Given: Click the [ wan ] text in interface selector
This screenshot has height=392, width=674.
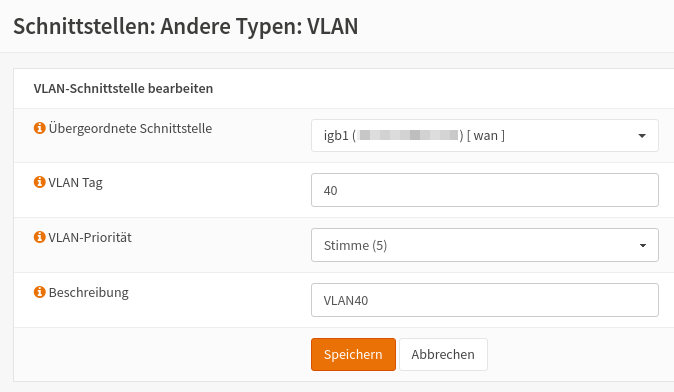Looking at the screenshot, I should (x=486, y=136).
